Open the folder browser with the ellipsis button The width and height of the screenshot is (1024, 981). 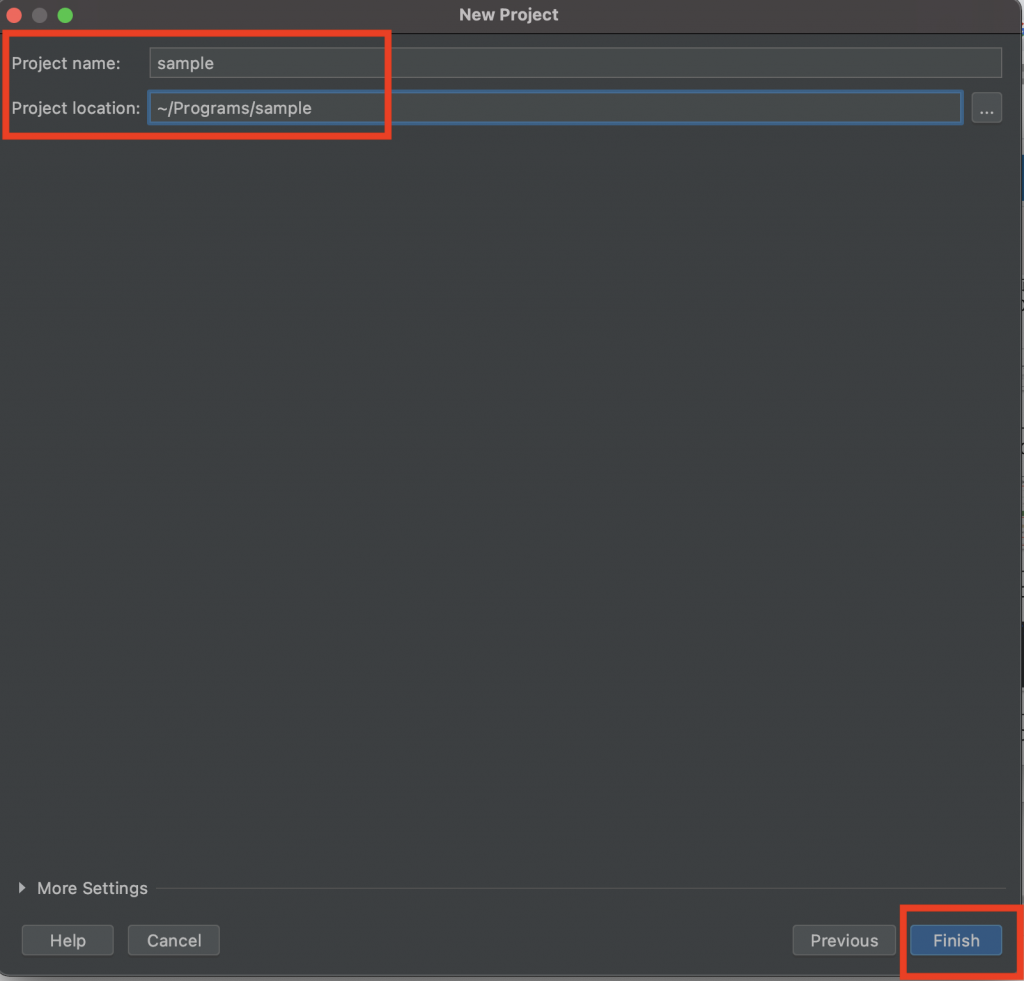pos(986,108)
